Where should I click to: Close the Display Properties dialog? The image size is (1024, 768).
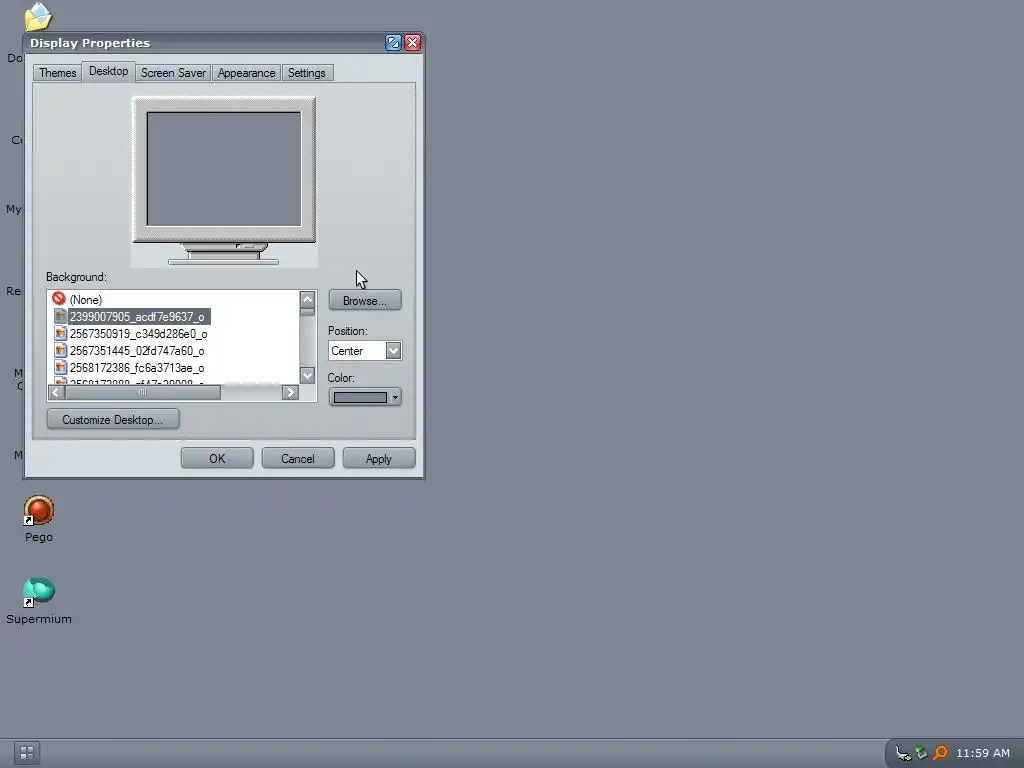point(413,42)
